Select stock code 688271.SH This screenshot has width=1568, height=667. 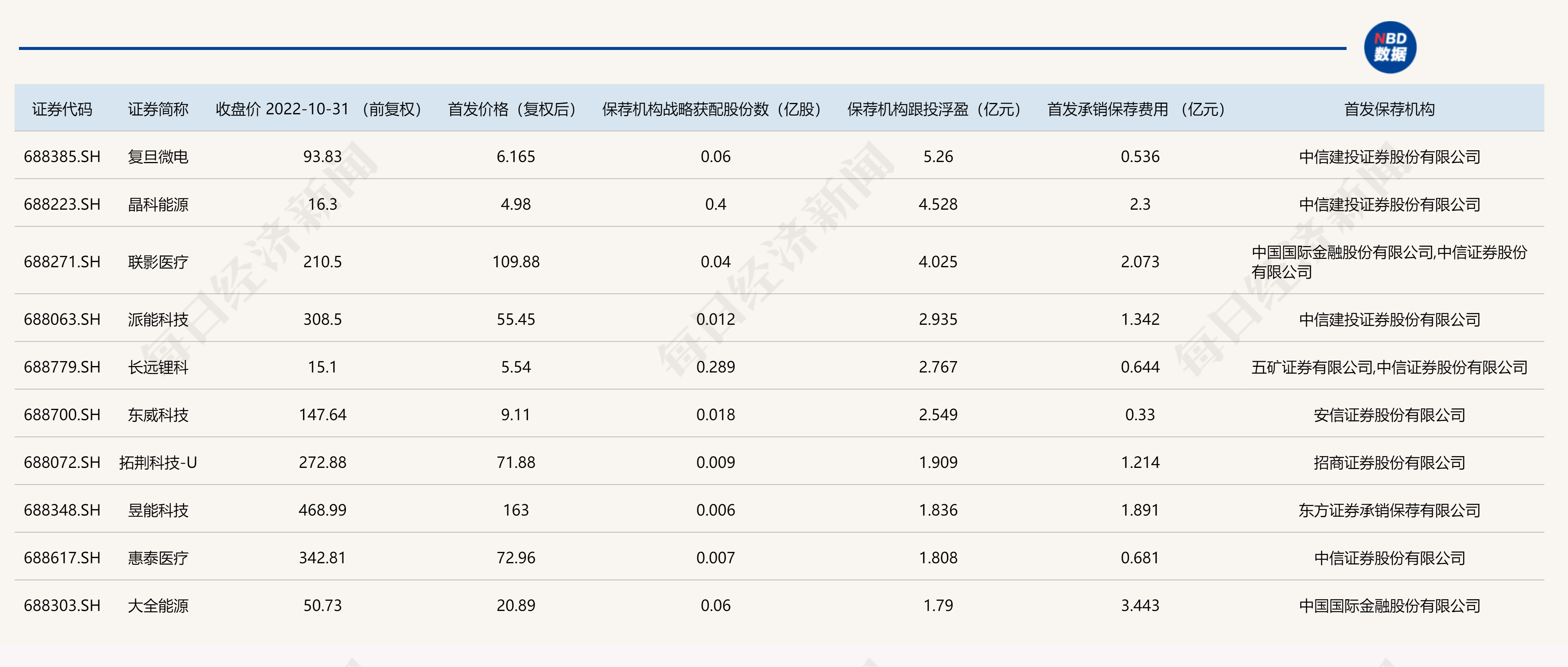62,262
